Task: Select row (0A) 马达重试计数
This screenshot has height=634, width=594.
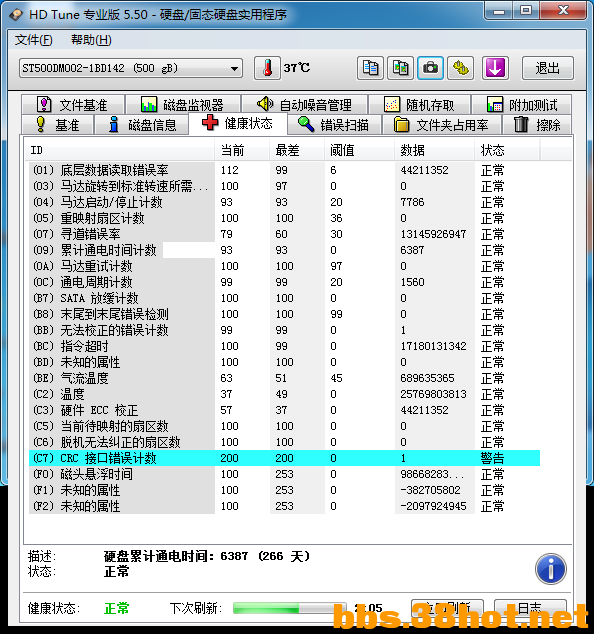Action: (x=284, y=266)
